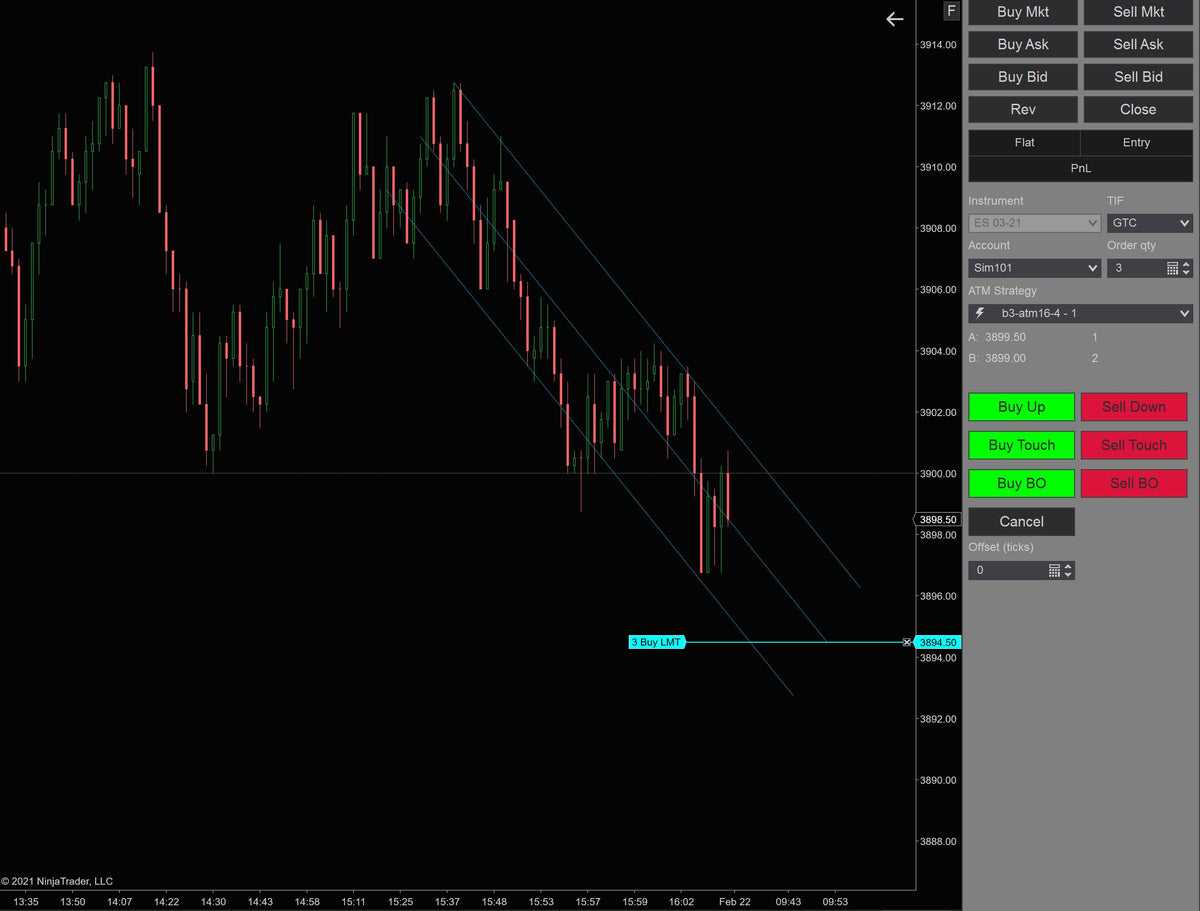Image resolution: width=1200 pixels, height=911 pixels.
Task: Click the Buy Mkt button
Action: tap(1022, 12)
